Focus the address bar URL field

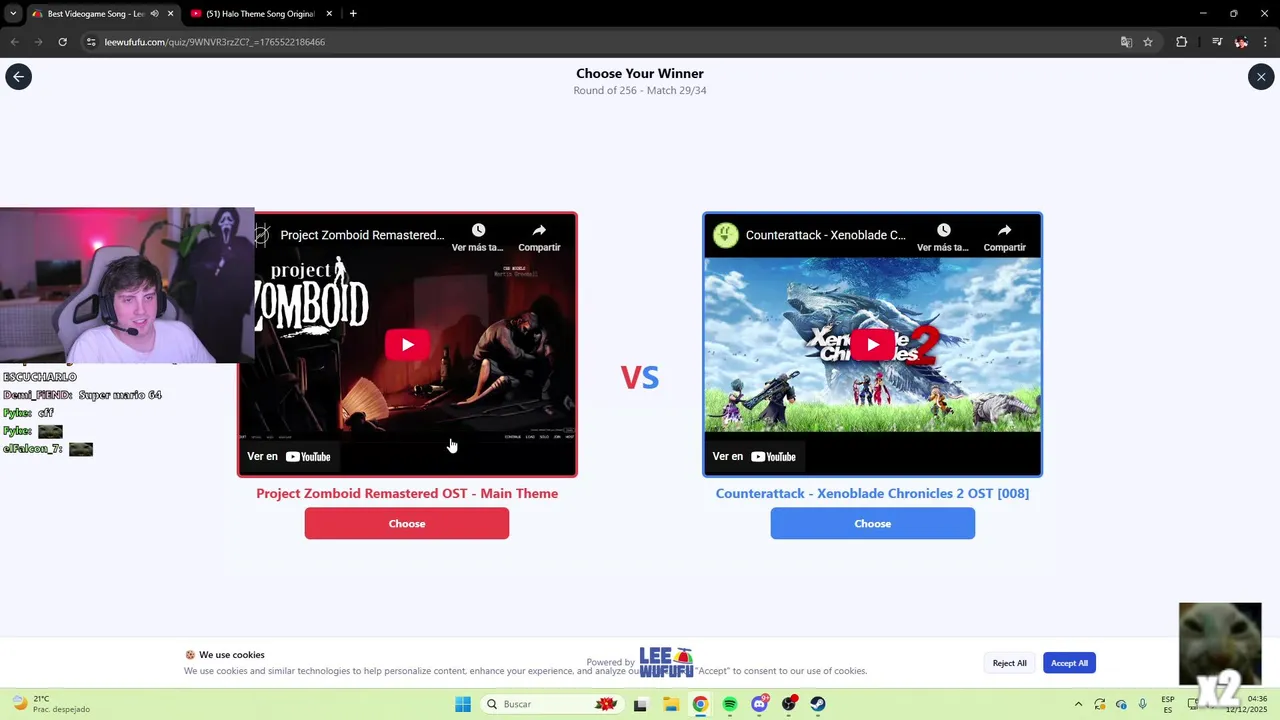tap(600, 42)
